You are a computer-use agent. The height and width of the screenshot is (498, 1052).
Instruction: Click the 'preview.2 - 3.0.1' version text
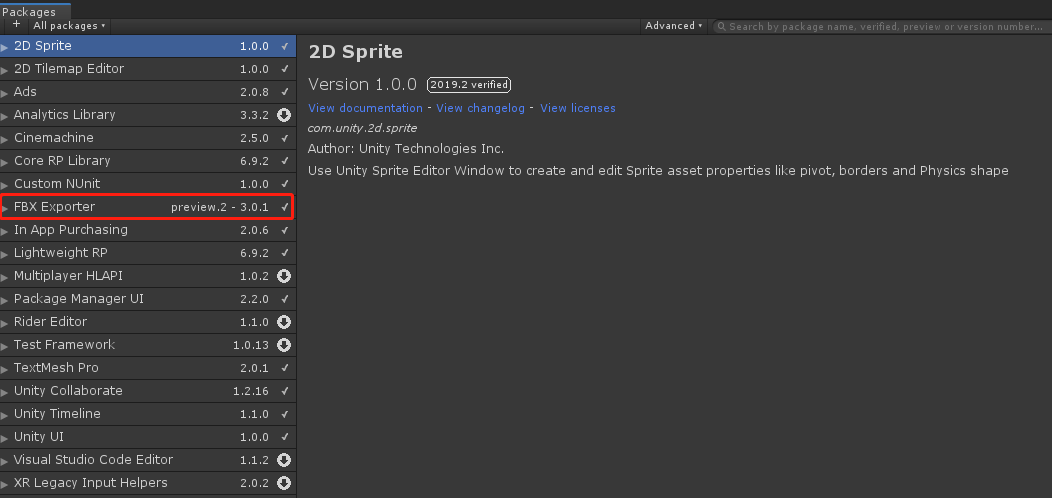(x=220, y=207)
